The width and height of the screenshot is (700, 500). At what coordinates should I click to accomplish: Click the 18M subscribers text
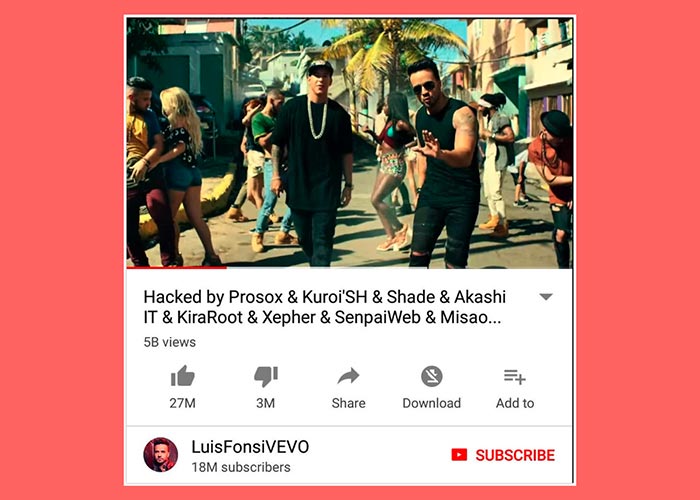(x=241, y=467)
